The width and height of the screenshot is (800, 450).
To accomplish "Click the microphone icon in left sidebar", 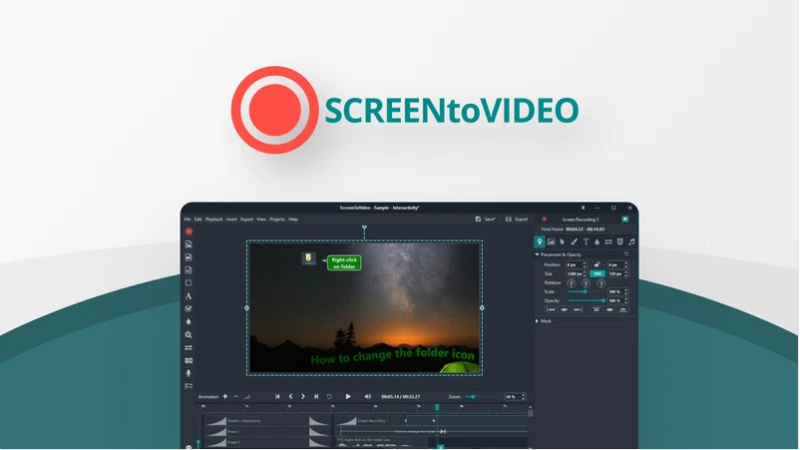I will tap(188, 373).
